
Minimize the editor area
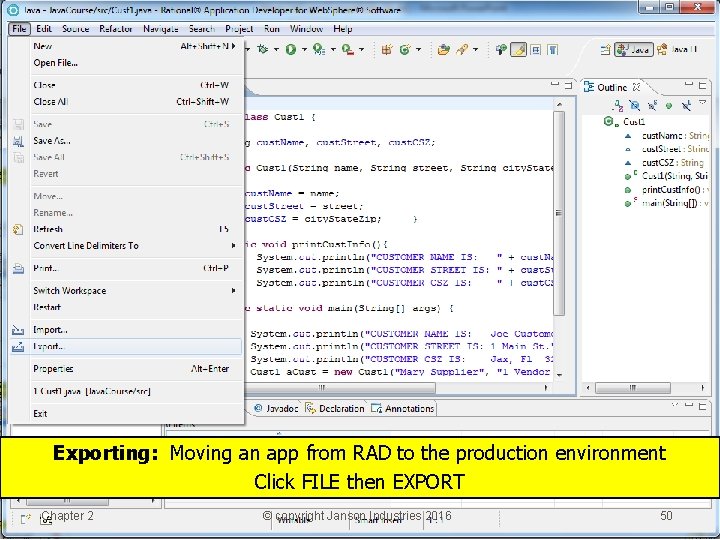click(555, 84)
